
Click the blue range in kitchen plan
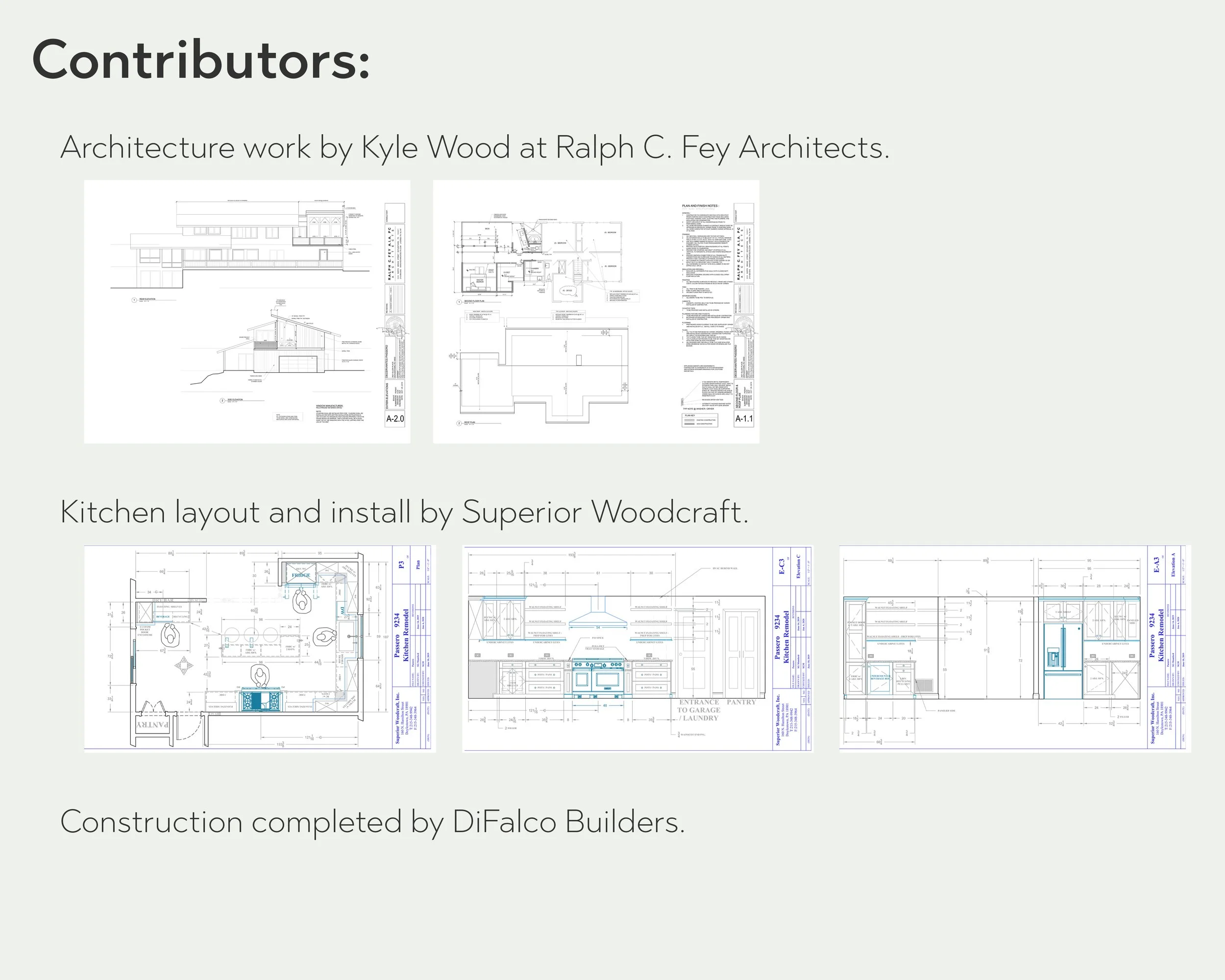(260, 699)
